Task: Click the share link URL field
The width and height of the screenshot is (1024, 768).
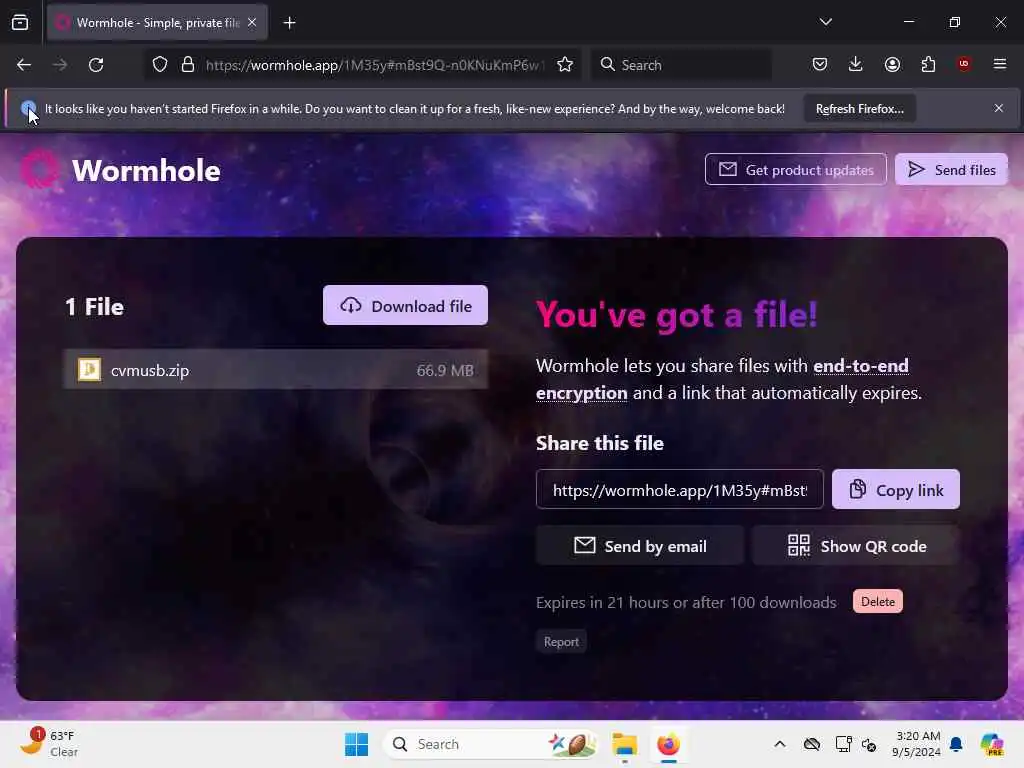Action: tap(680, 490)
